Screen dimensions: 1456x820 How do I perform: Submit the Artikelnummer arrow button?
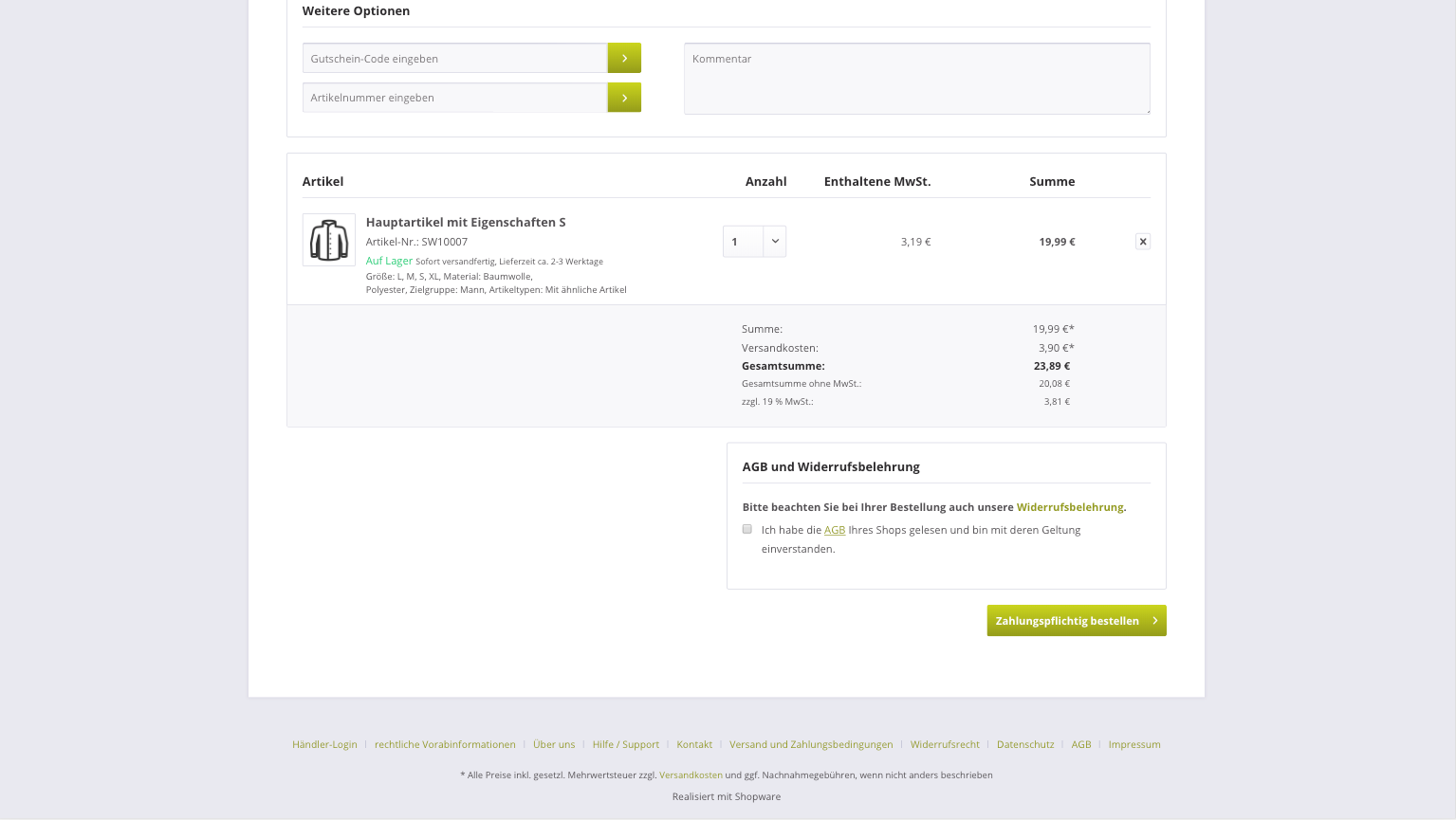click(624, 98)
